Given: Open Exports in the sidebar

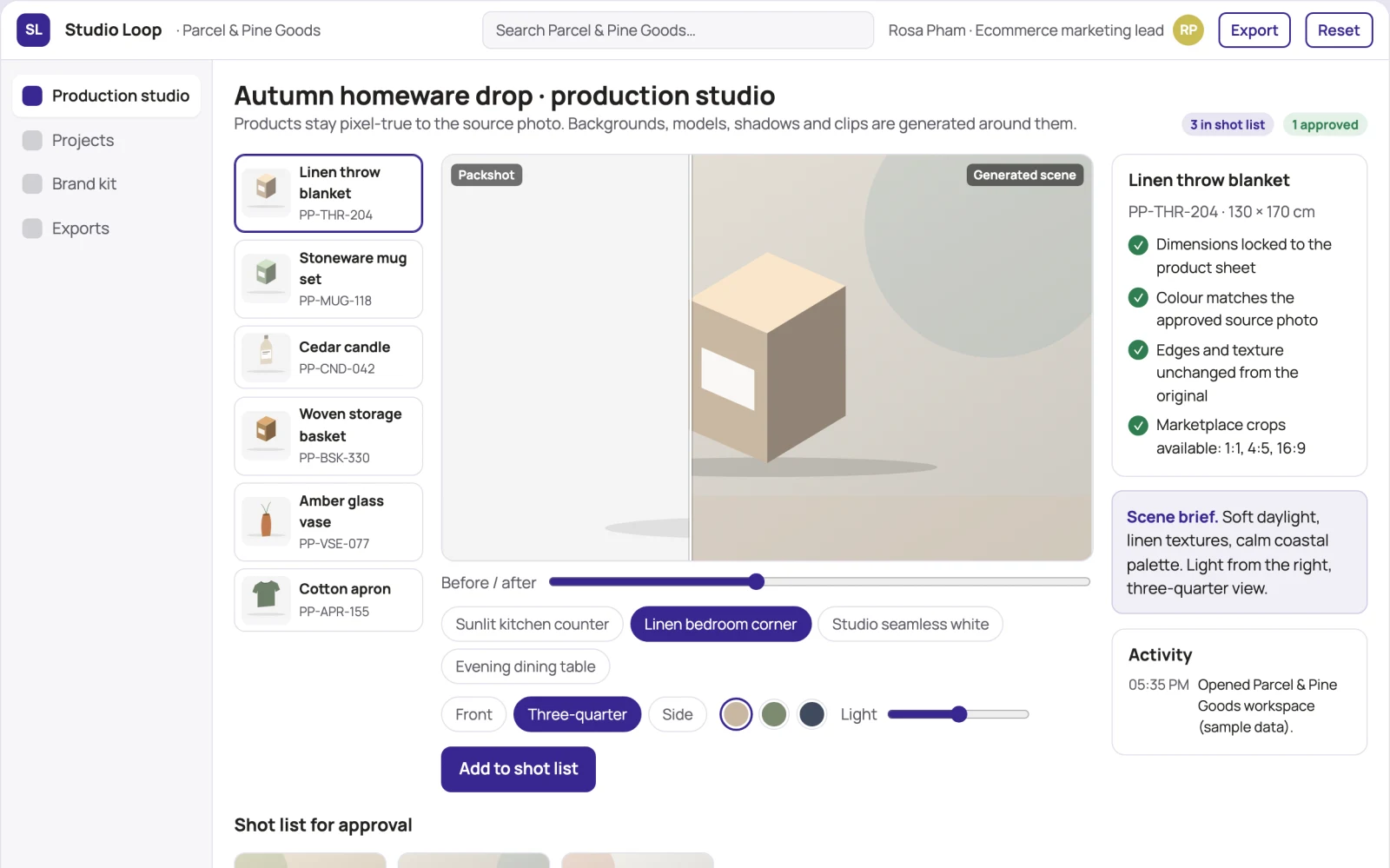Looking at the screenshot, I should pyautogui.click(x=106, y=228).
